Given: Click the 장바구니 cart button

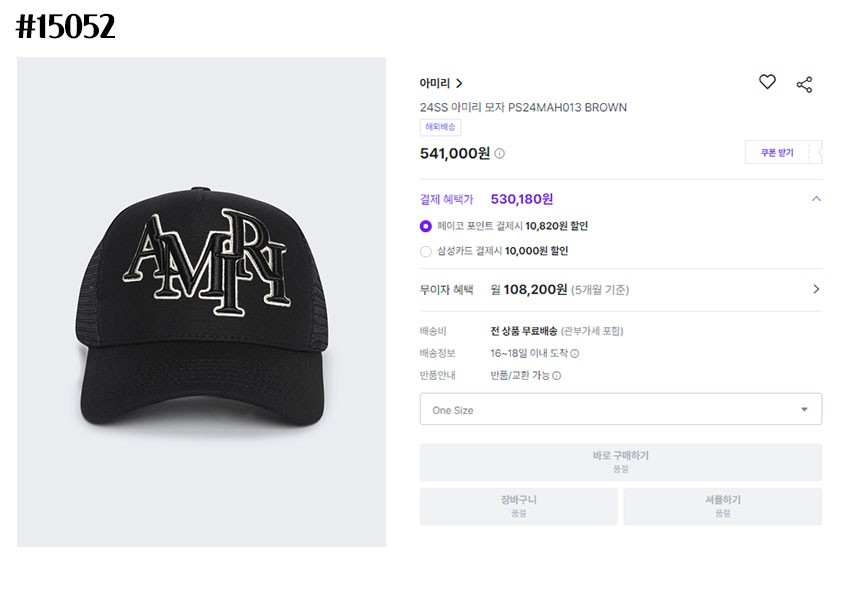Looking at the screenshot, I should [x=518, y=506].
